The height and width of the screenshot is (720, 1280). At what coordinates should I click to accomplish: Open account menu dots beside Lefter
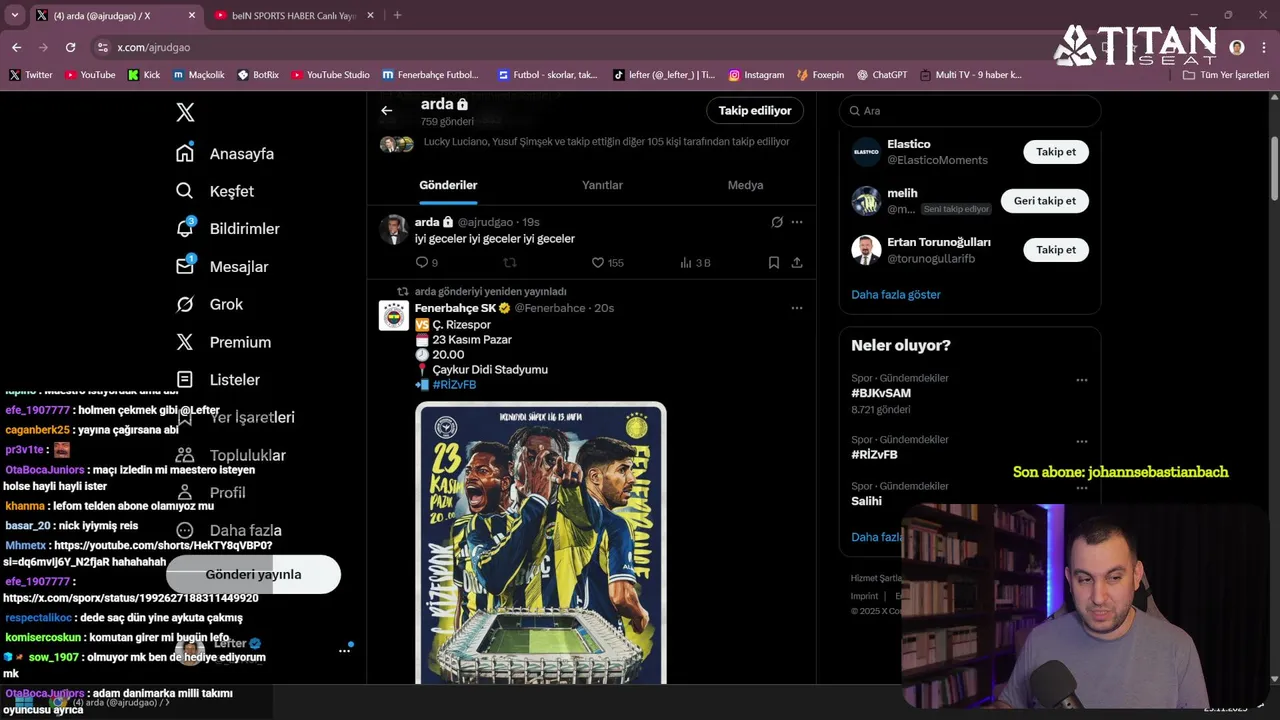click(x=345, y=650)
